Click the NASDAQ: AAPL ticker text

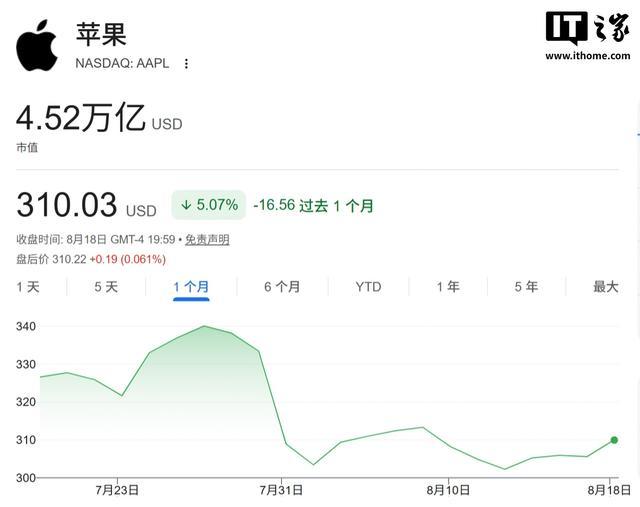[122, 63]
